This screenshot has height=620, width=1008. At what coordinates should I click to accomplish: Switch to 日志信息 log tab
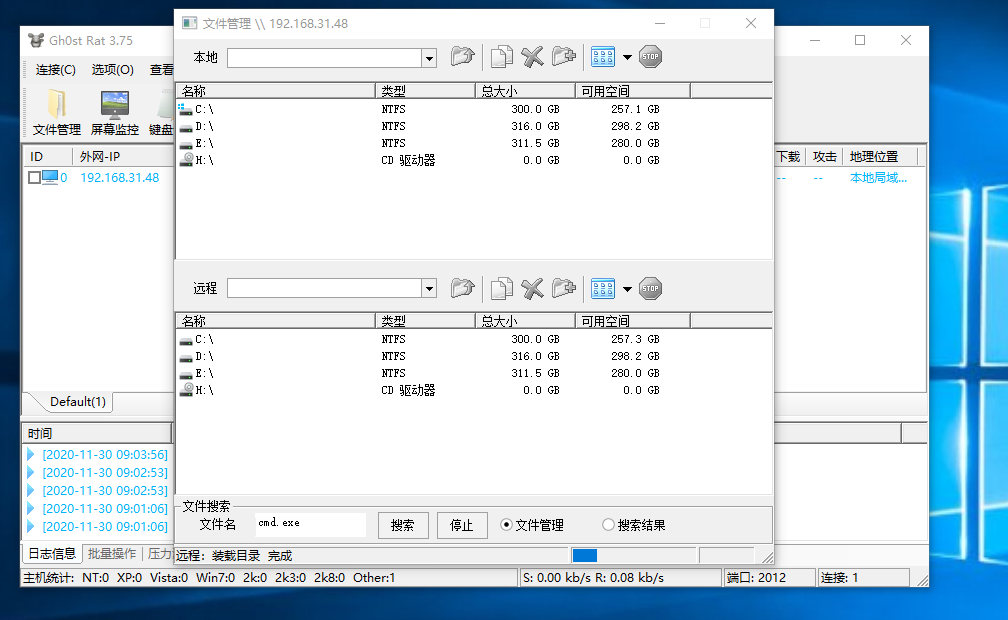click(x=52, y=554)
